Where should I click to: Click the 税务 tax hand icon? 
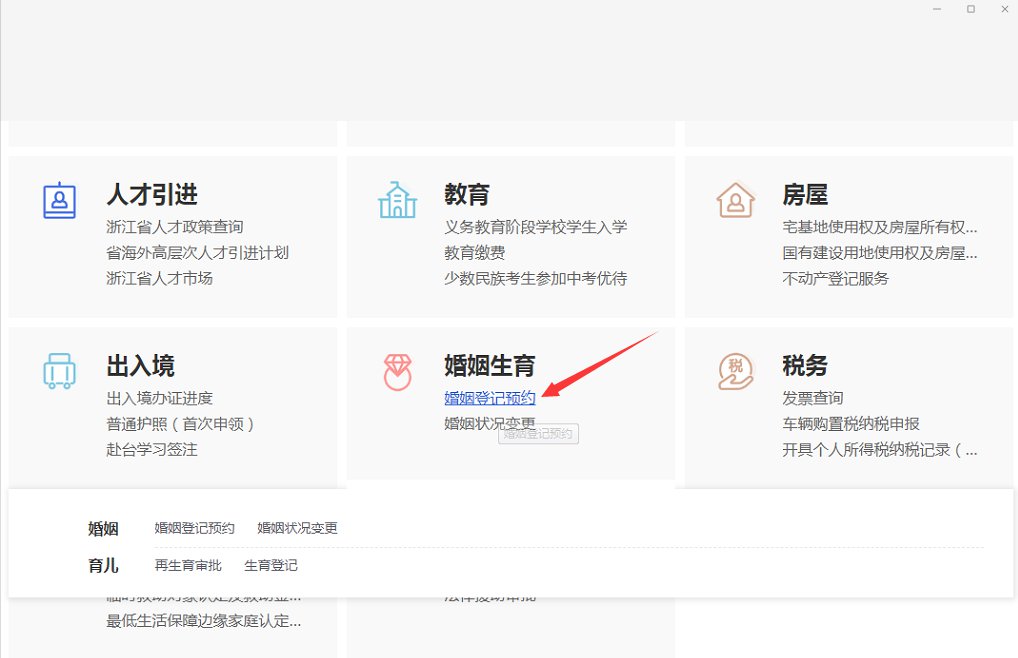[735, 371]
